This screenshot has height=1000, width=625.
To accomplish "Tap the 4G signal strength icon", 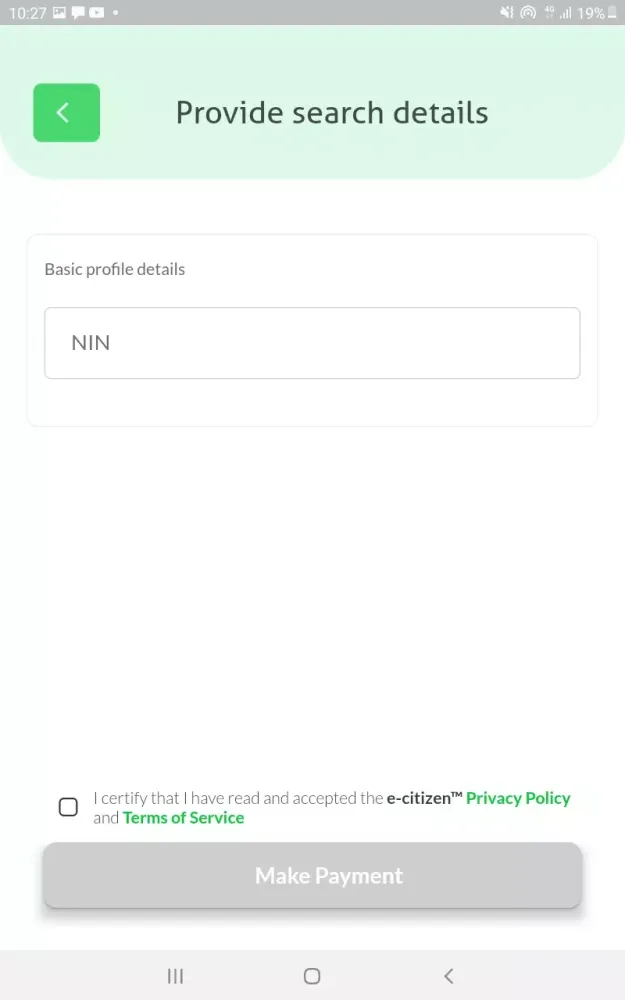I will [558, 13].
